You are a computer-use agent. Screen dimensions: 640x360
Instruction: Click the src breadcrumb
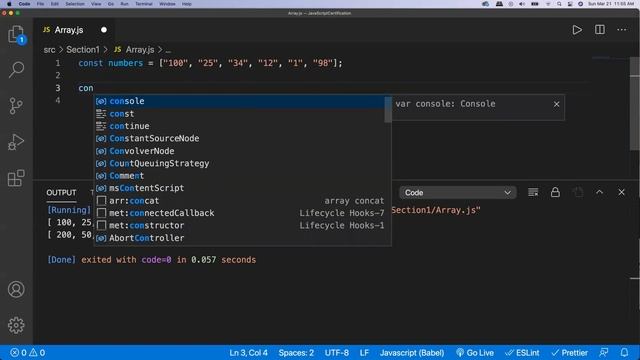(x=49, y=50)
